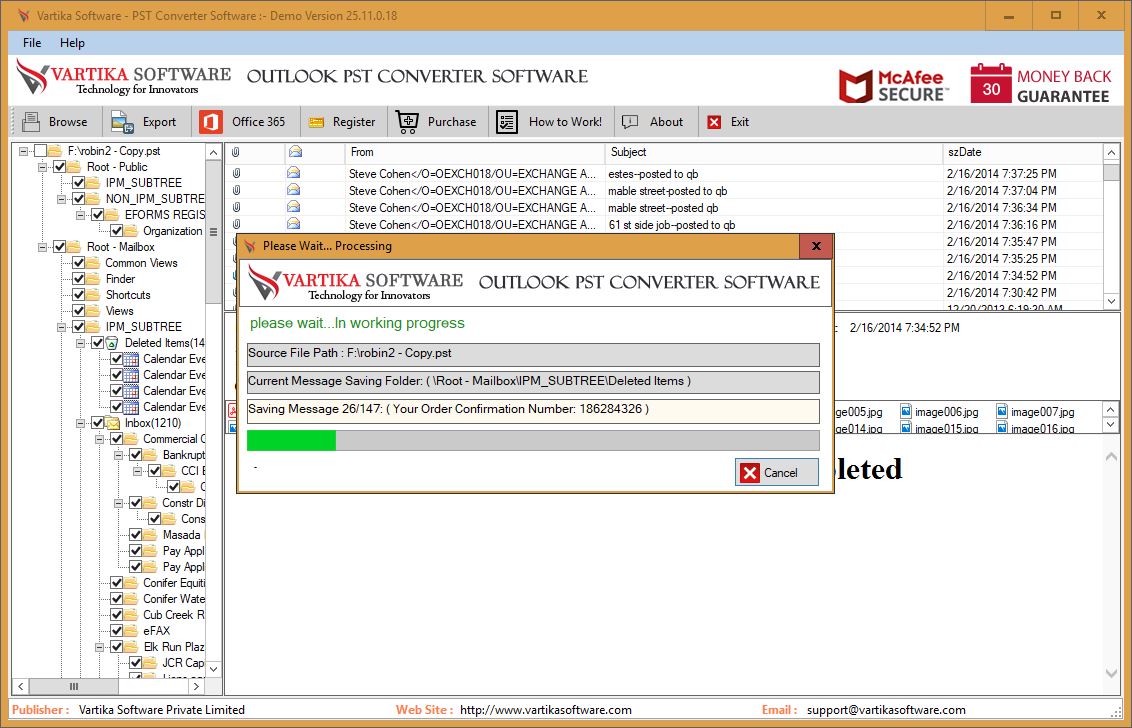Click the 30 Money Back Guarantee badge
This screenshot has width=1132, height=728.
point(1040,84)
